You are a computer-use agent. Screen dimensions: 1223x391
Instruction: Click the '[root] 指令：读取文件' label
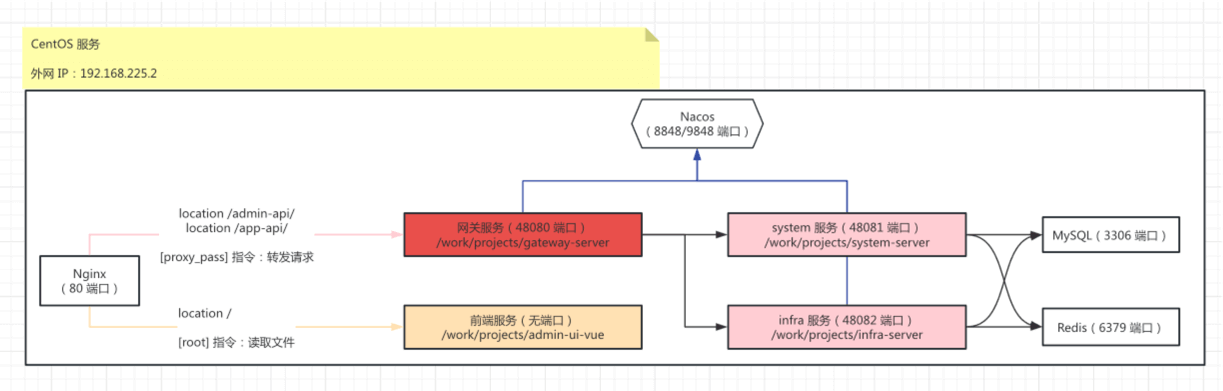(237, 342)
